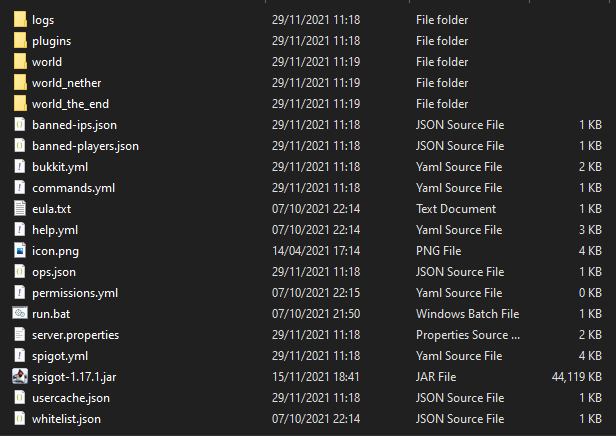Click the commands.yml file name

pos(73,188)
